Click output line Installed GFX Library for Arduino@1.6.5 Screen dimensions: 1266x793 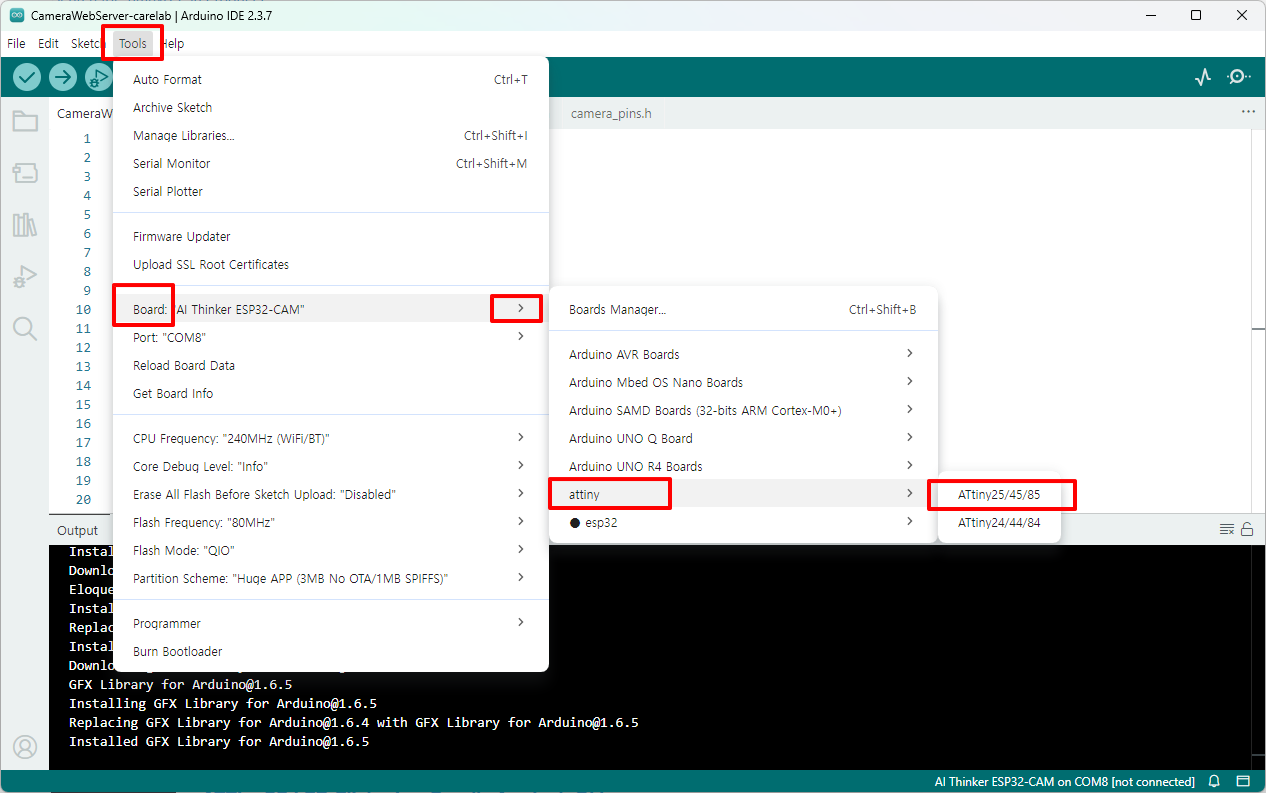click(219, 741)
